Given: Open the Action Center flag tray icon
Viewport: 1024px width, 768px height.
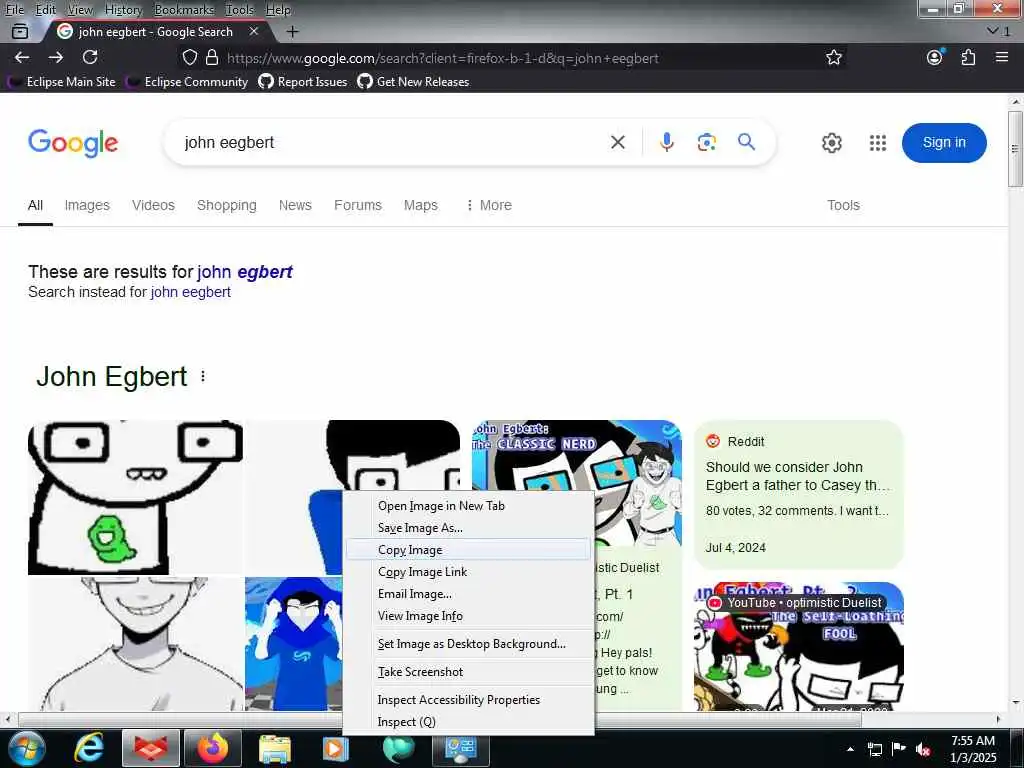Looking at the screenshot, I should click(899, 749).
